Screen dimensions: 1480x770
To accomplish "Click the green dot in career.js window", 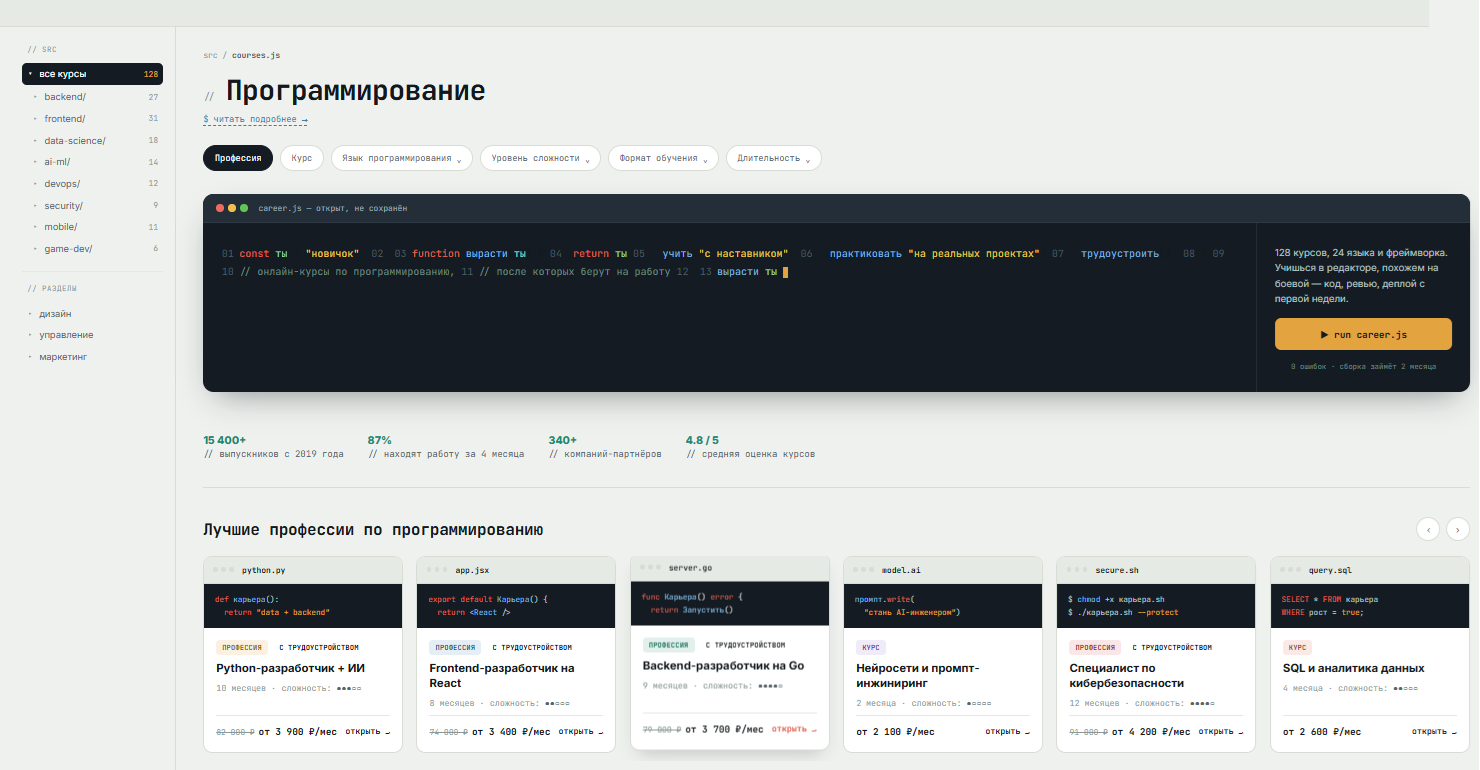I will pyautogui.click(x=244, y=208).
